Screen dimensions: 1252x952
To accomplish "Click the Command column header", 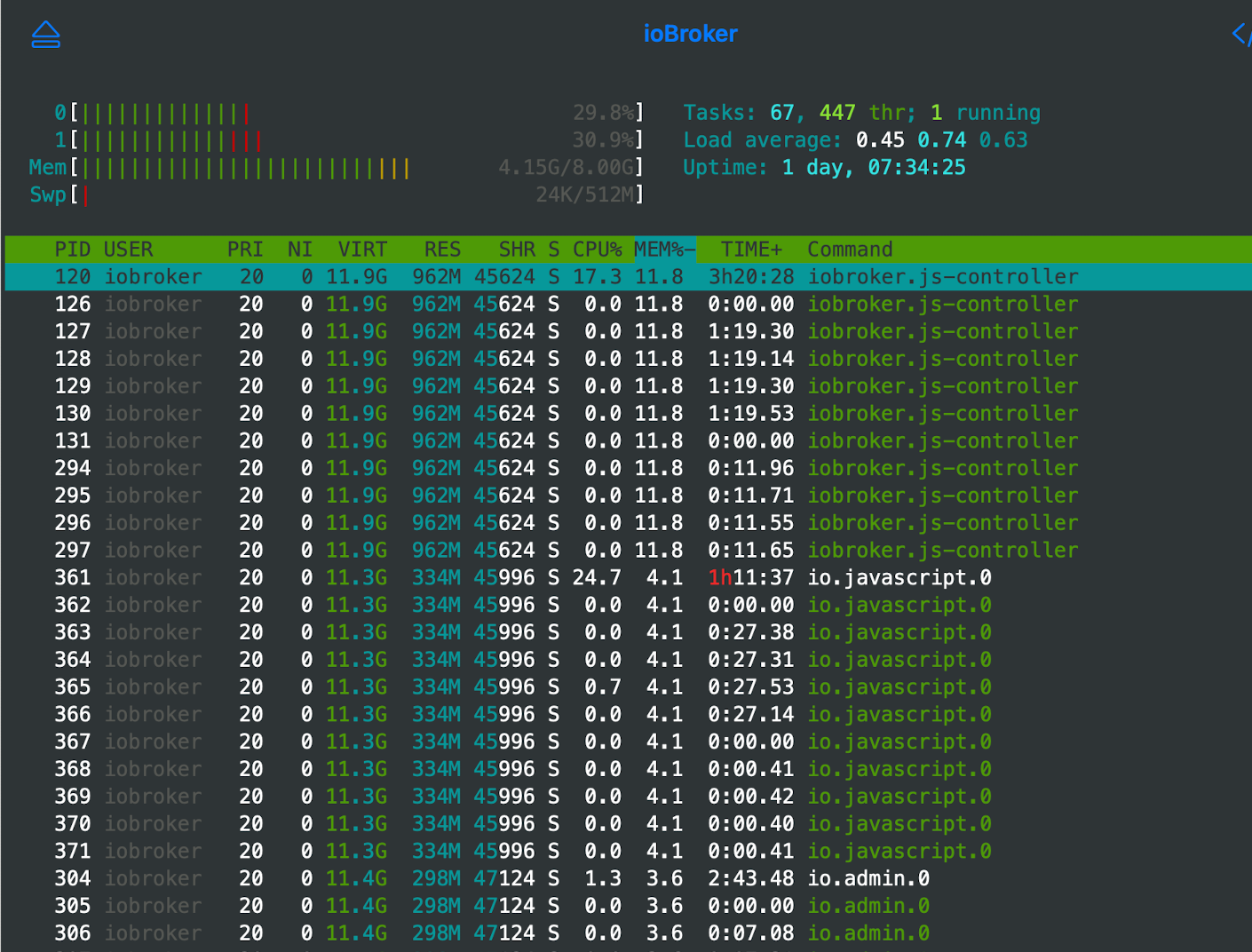I will pyautogui.click(x=850, y=250).
